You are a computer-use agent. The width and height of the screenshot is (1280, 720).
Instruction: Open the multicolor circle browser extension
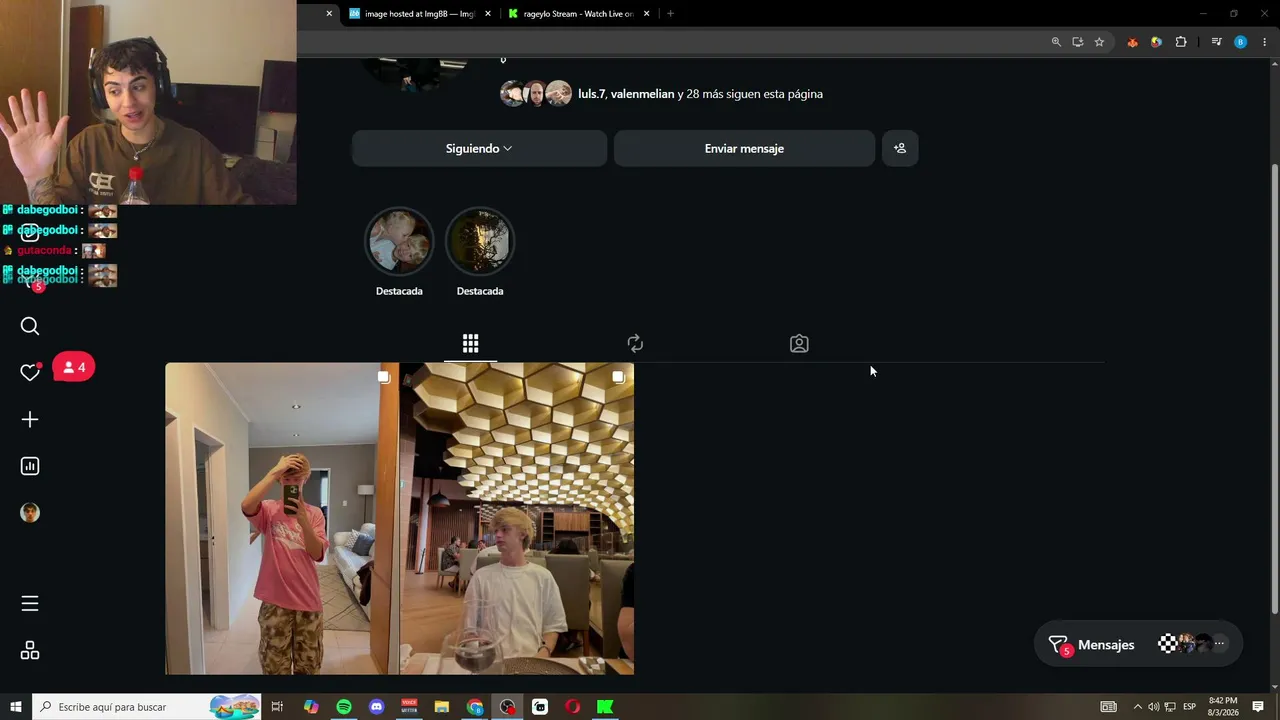click(x=1156, y=42)
